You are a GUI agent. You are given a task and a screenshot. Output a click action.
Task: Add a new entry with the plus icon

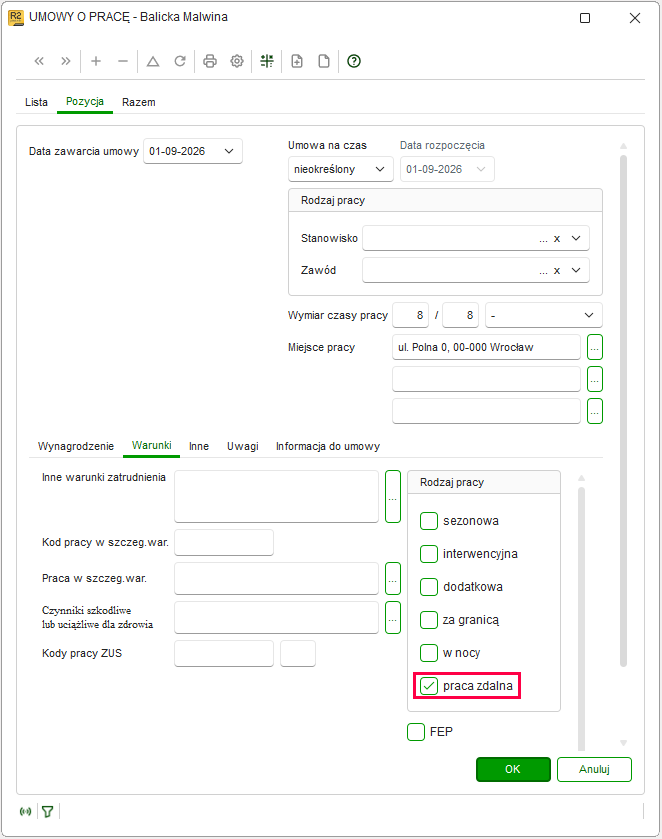[96, 61]
